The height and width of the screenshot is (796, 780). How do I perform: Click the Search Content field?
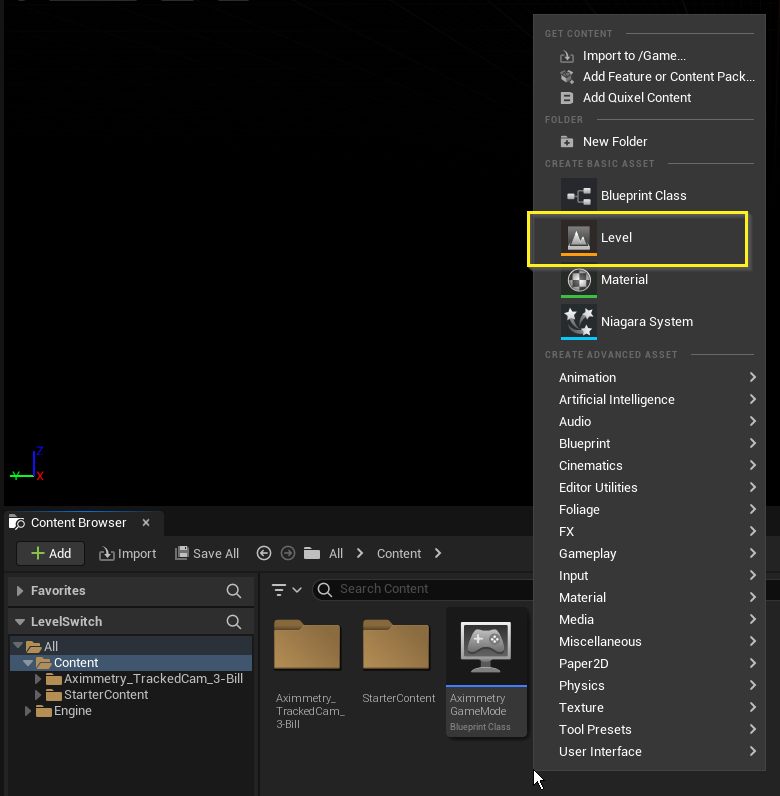point(424,589)
